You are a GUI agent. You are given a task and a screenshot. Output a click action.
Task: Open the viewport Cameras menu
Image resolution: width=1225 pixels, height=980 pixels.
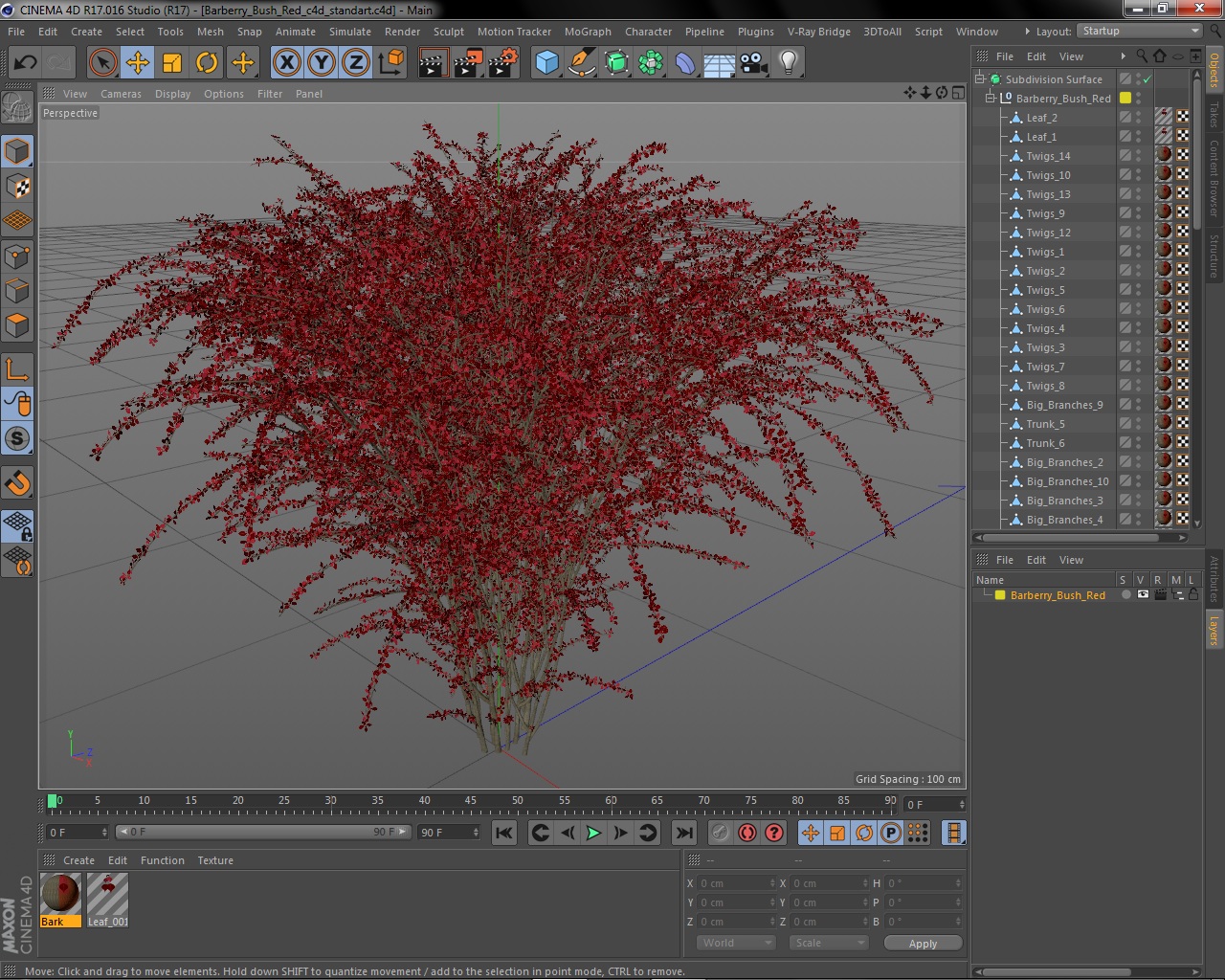click(121, 94)
